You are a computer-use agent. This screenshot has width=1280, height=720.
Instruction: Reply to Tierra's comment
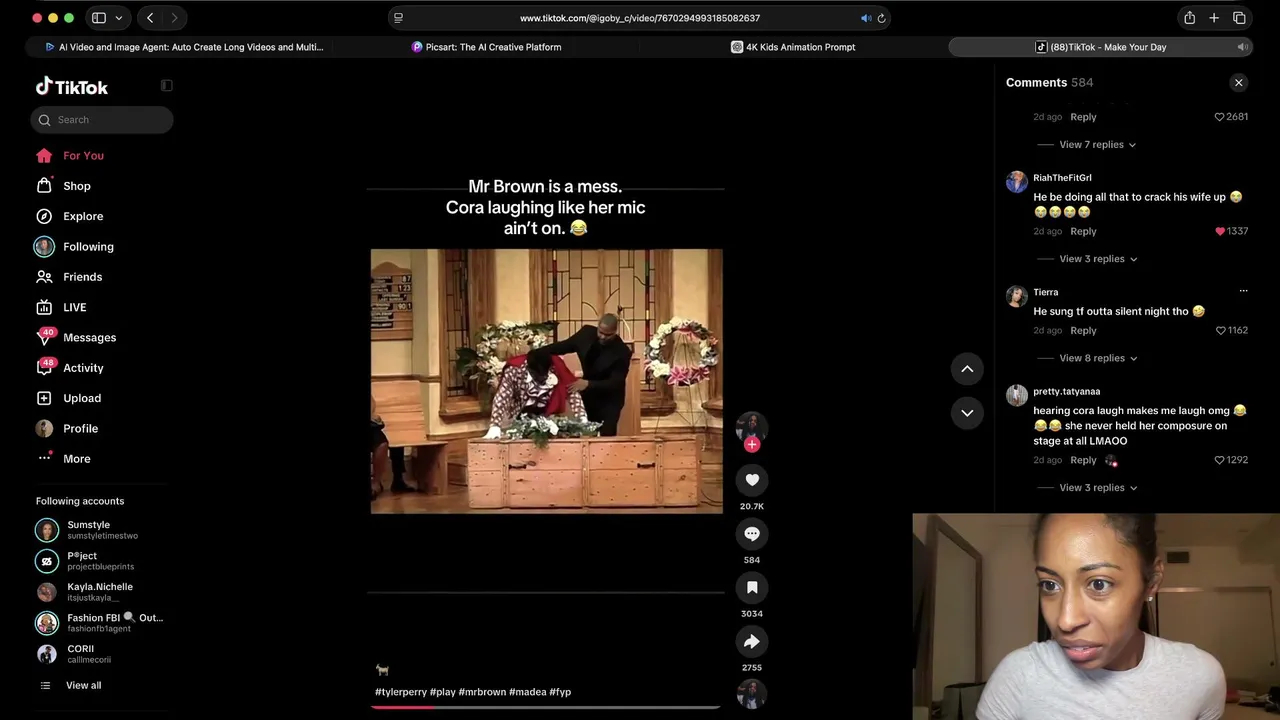point(1083,330)
